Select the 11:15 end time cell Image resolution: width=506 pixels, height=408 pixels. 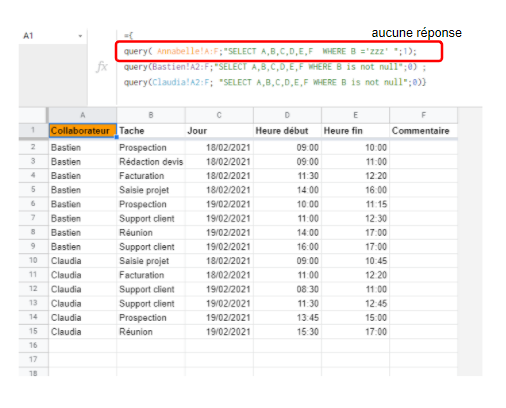(x=355, y=204)
